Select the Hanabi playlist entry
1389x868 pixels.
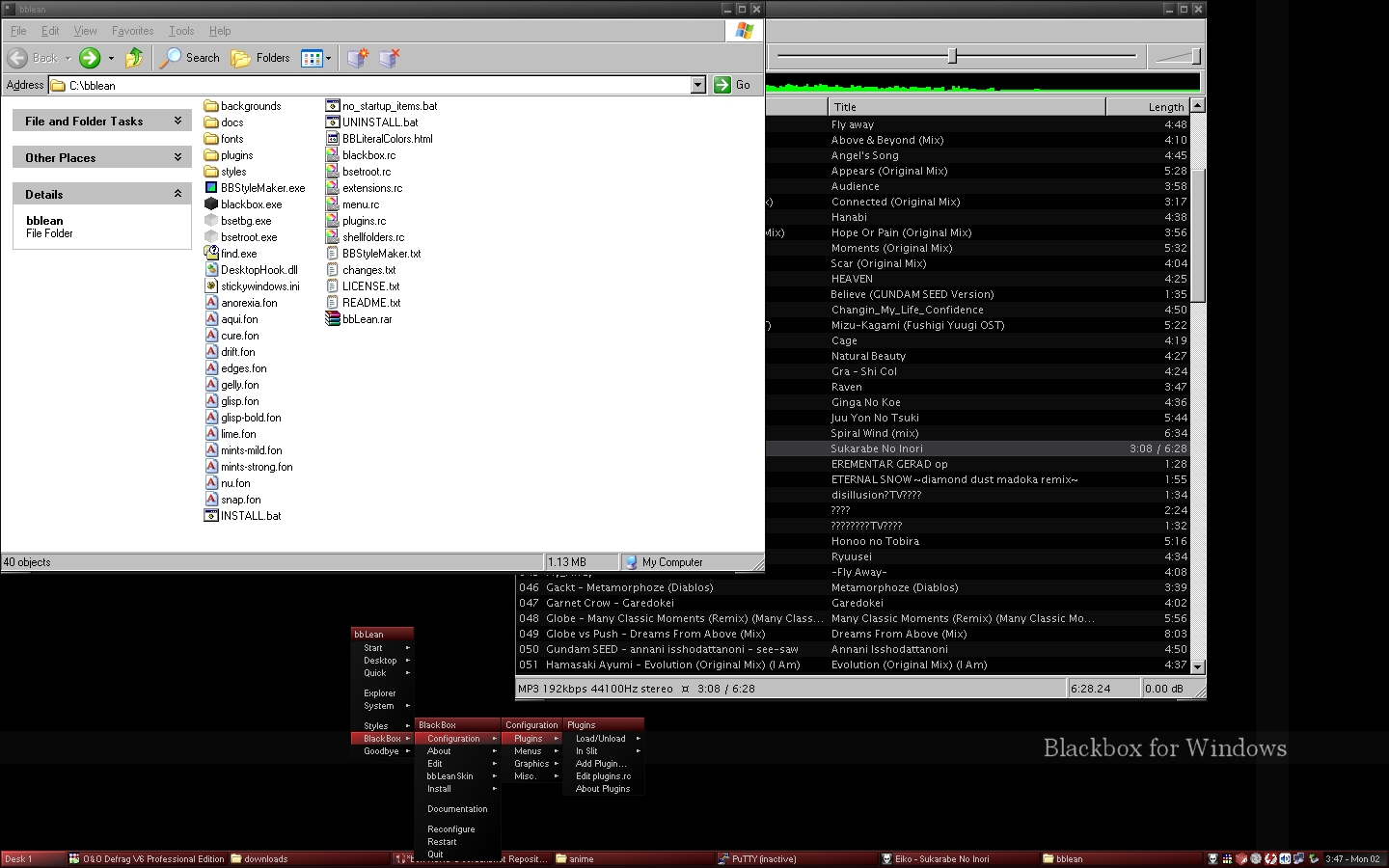pyautogui.click(x=978, y=217)
